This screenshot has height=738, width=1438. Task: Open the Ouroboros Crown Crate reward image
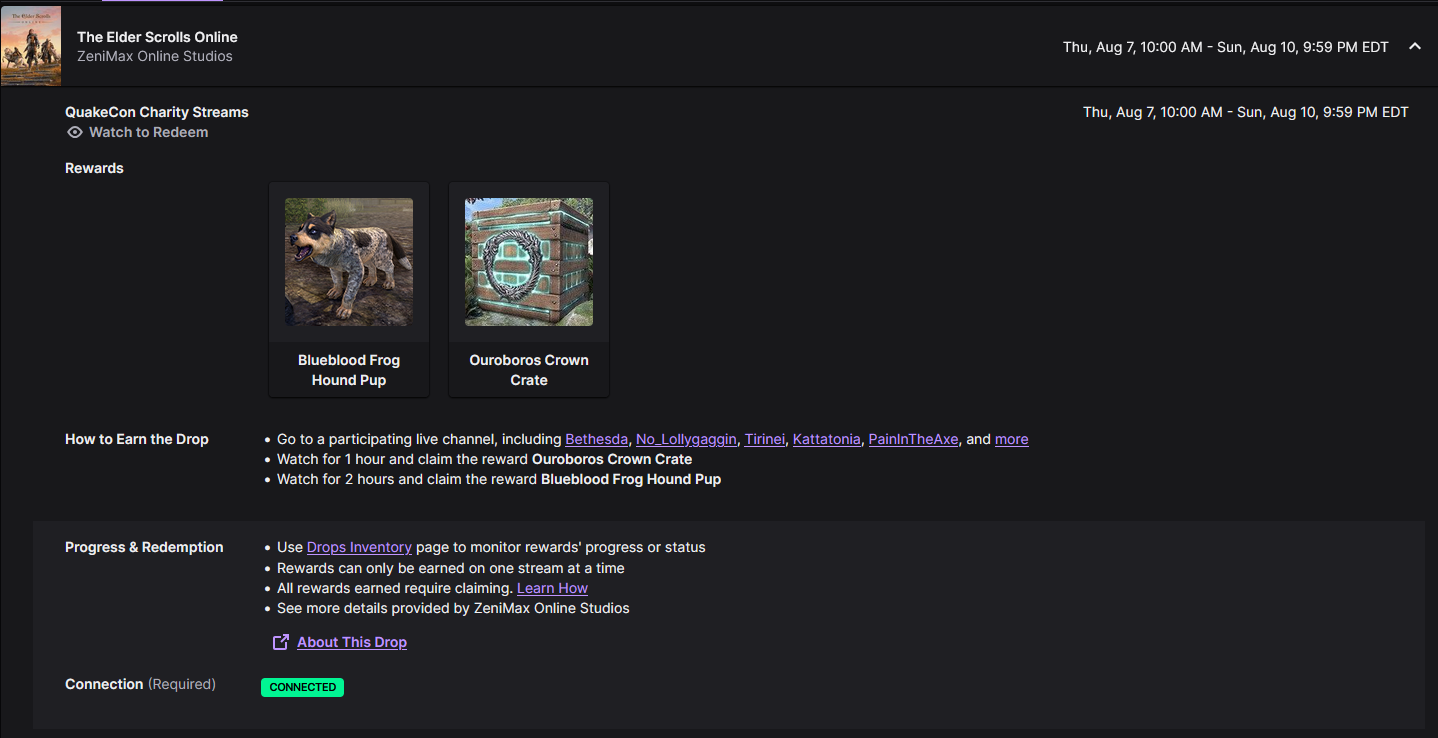[529, 262]
